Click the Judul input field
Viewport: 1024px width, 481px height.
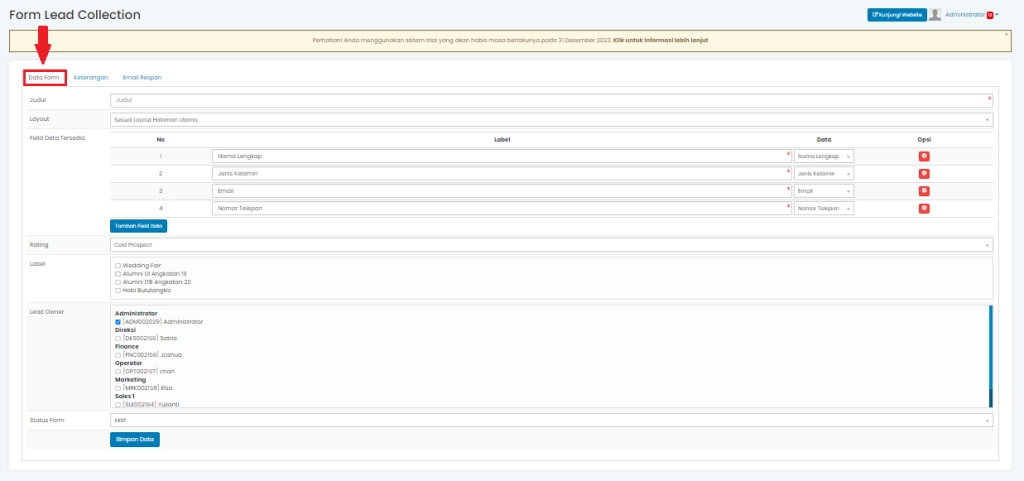pos(551,101)
